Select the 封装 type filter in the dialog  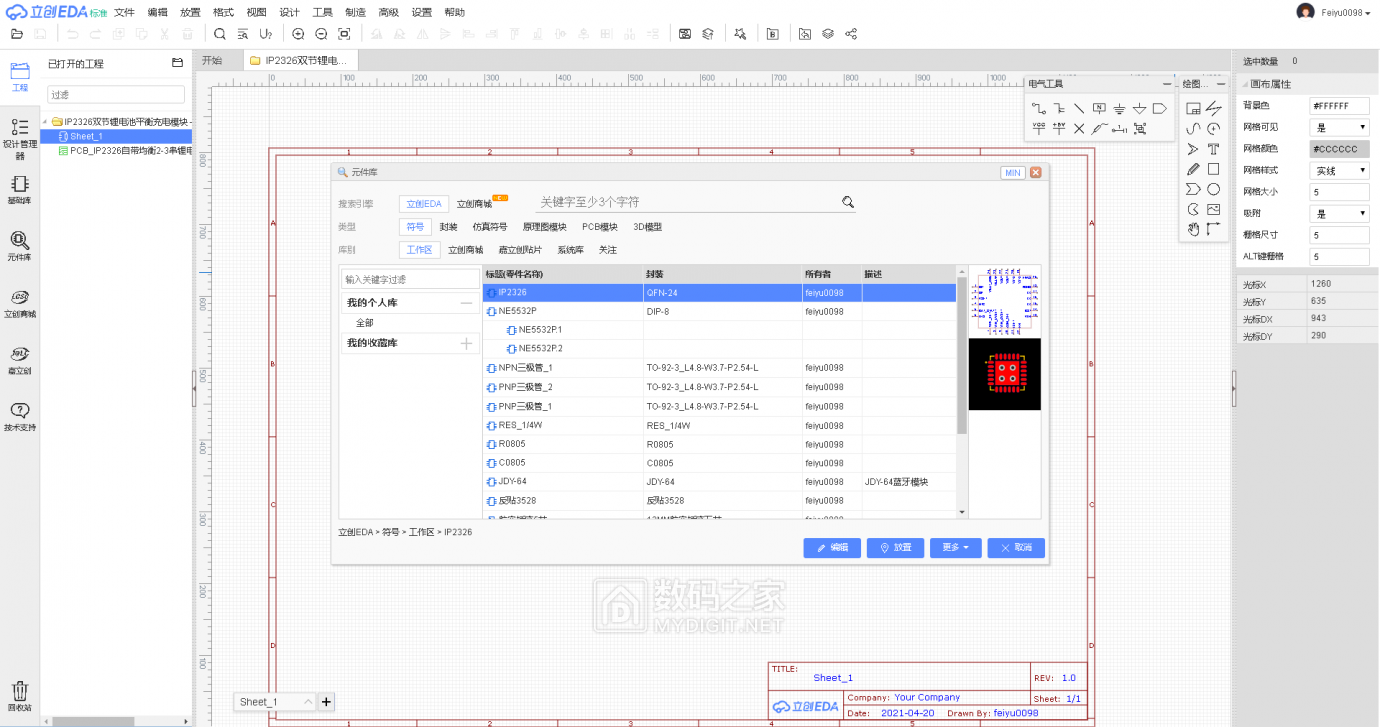(x=448, y=226)
